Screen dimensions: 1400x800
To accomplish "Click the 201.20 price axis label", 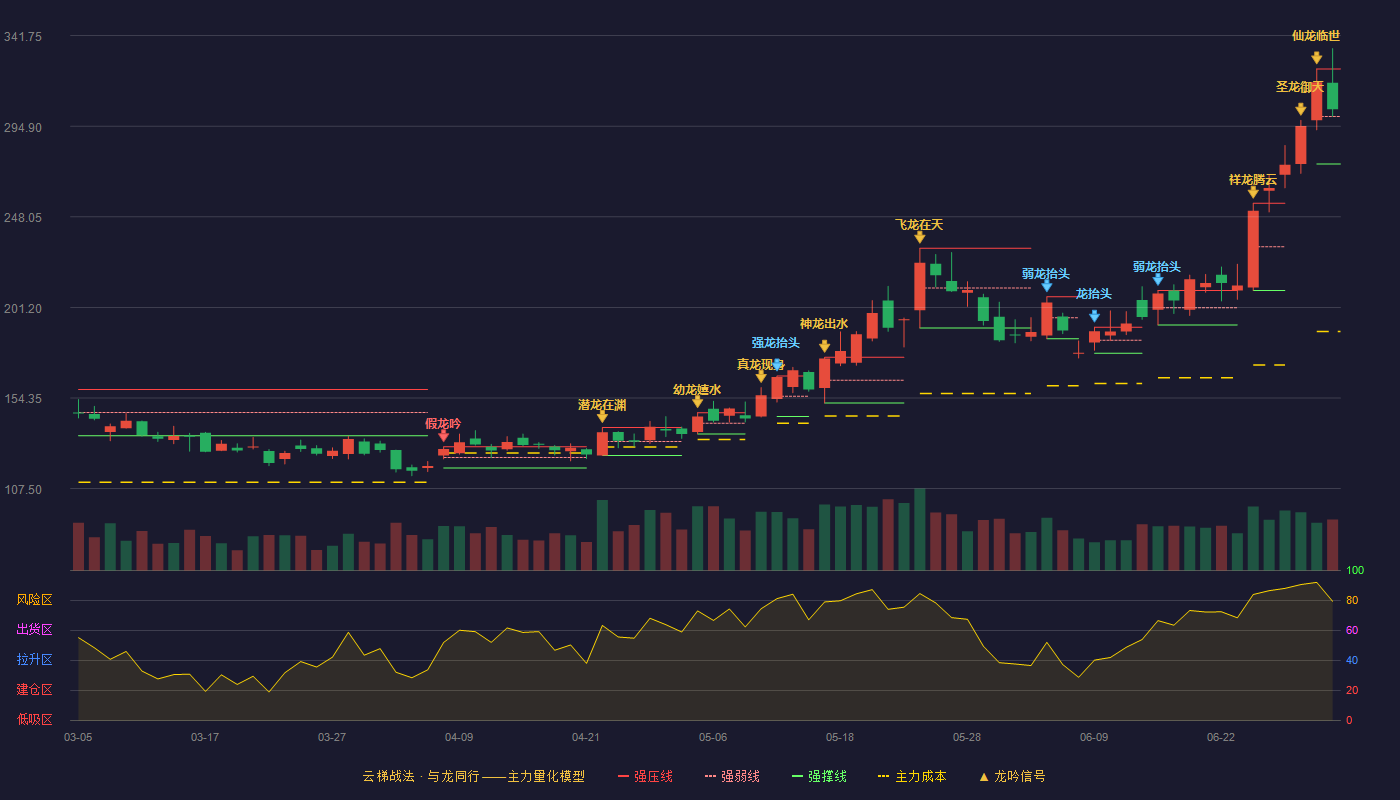I will pyautogui.click(x=23, y=308).
